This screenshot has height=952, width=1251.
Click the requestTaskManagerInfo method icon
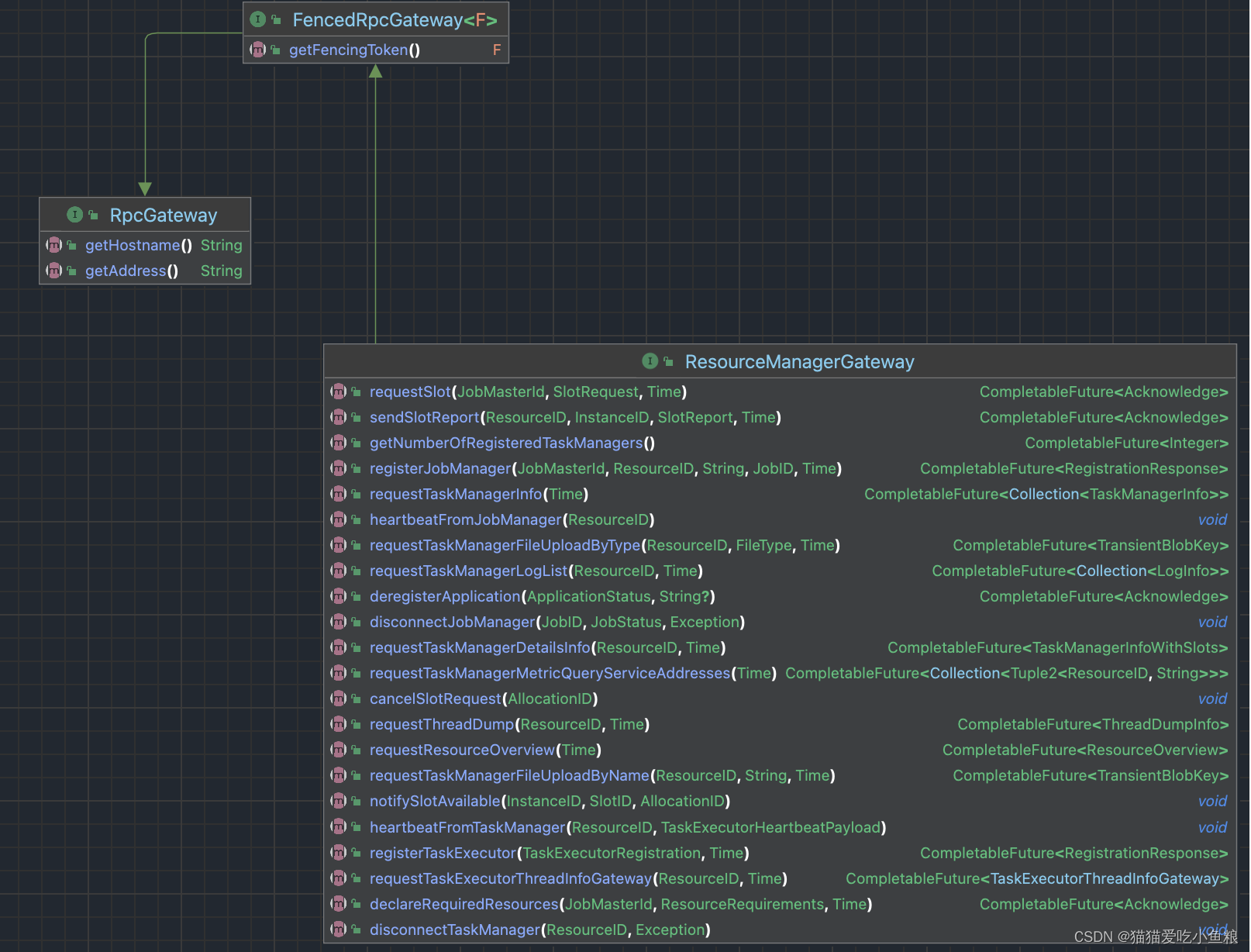coord(339,494)
